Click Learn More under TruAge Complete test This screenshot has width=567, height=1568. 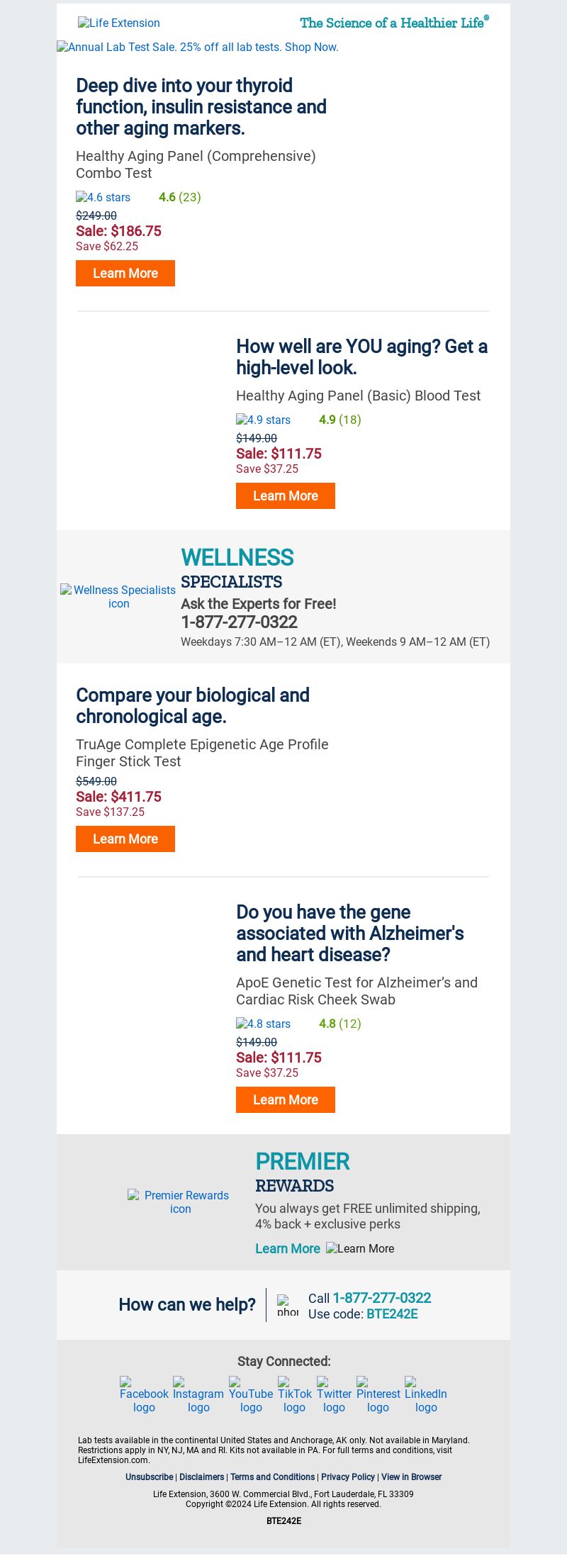[125, 839]
